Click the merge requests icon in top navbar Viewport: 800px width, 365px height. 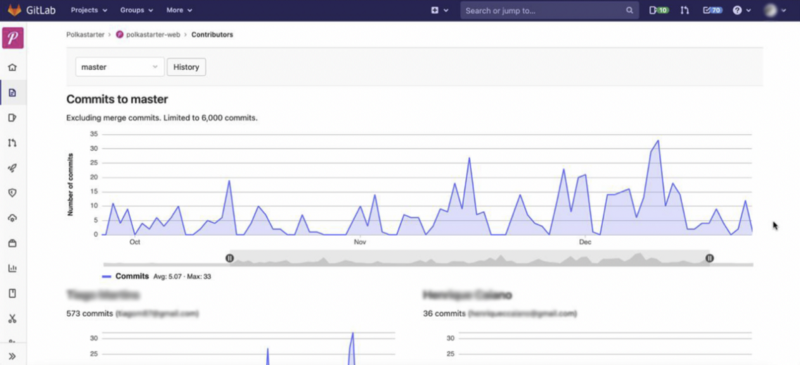point(685,10)
